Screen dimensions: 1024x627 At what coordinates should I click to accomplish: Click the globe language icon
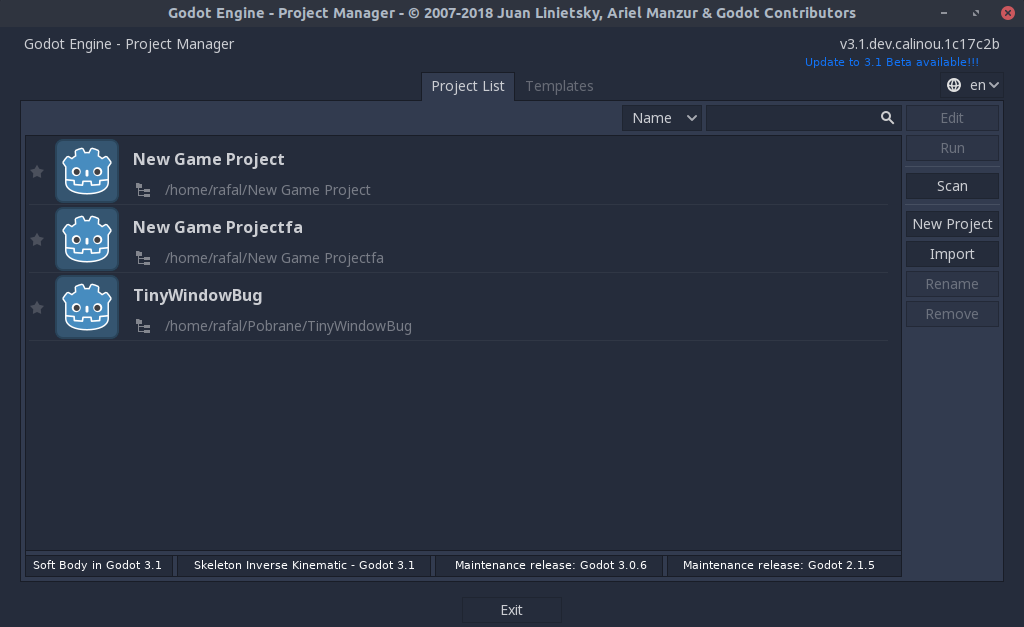tap(953, 85)
